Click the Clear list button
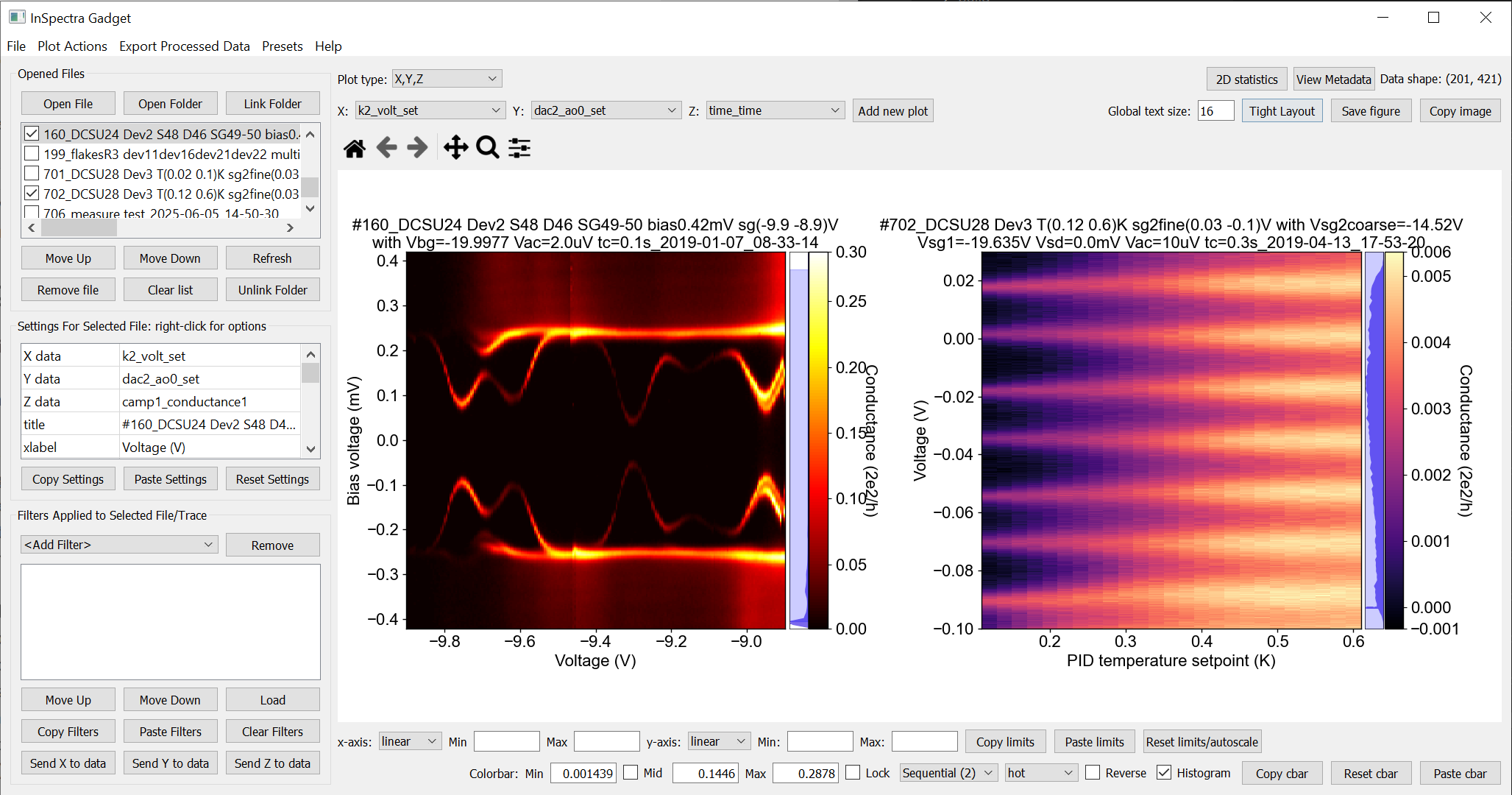The image size is (1512, 795). (x=170, y=290)
